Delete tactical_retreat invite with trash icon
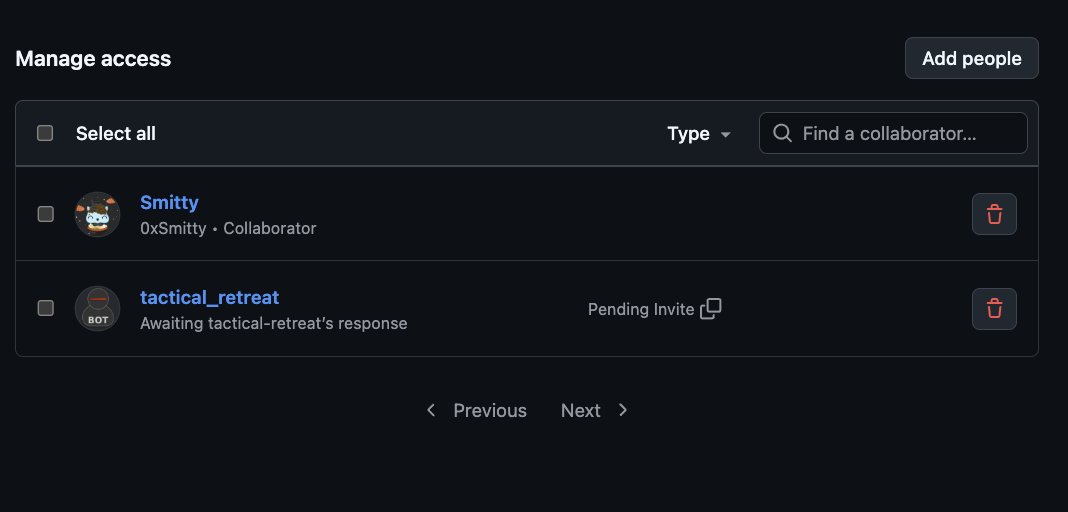 pyautogui.click(x=994, y=309)
